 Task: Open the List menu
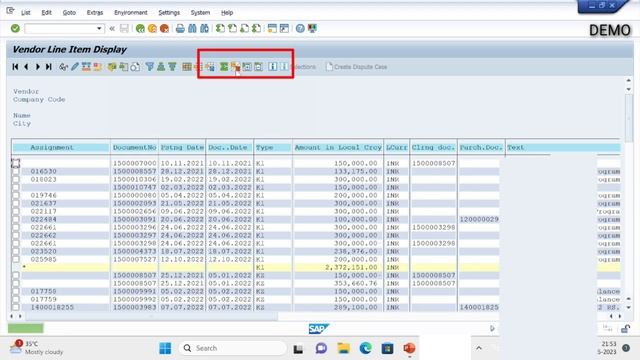26,13
